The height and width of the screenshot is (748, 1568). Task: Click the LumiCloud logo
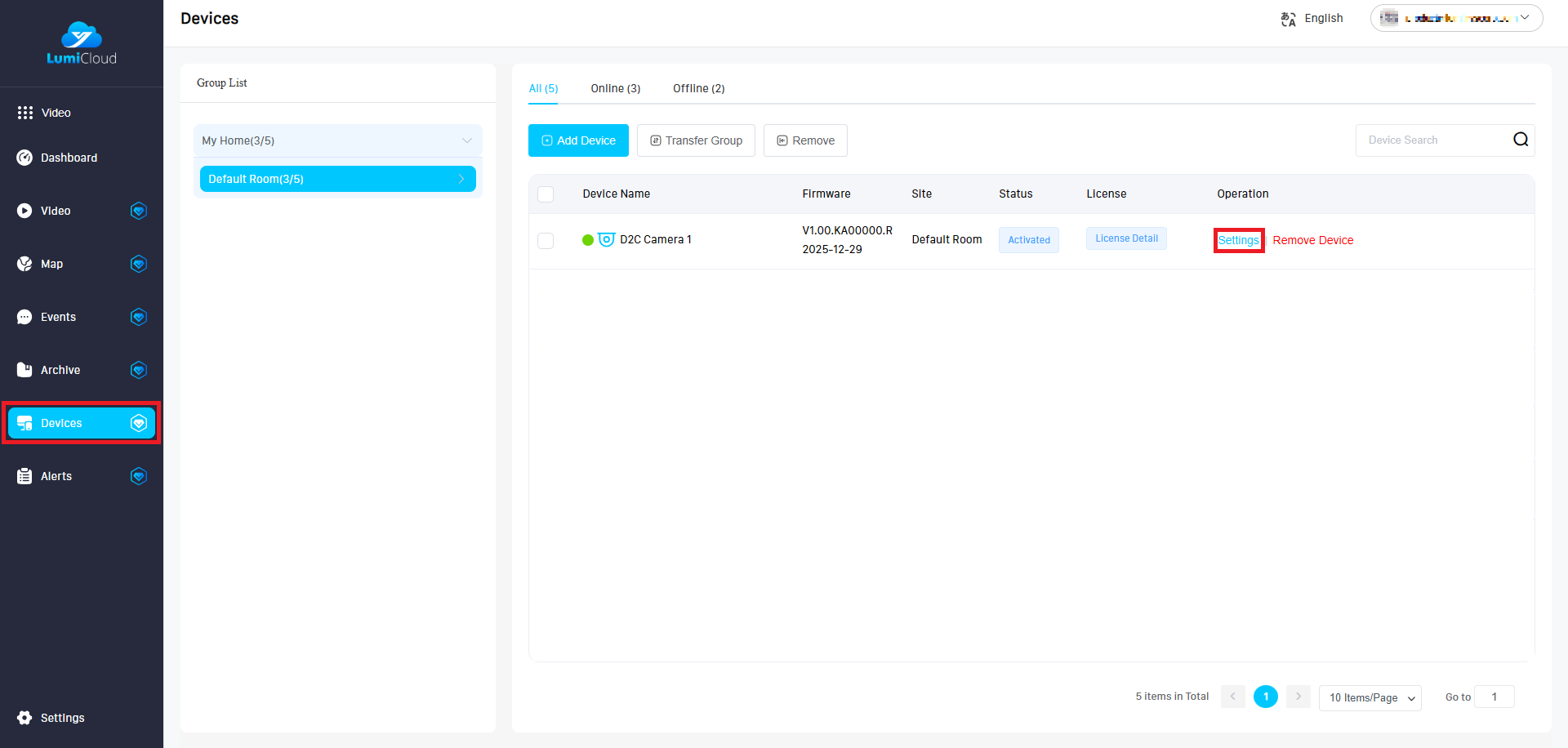(82, 43)
